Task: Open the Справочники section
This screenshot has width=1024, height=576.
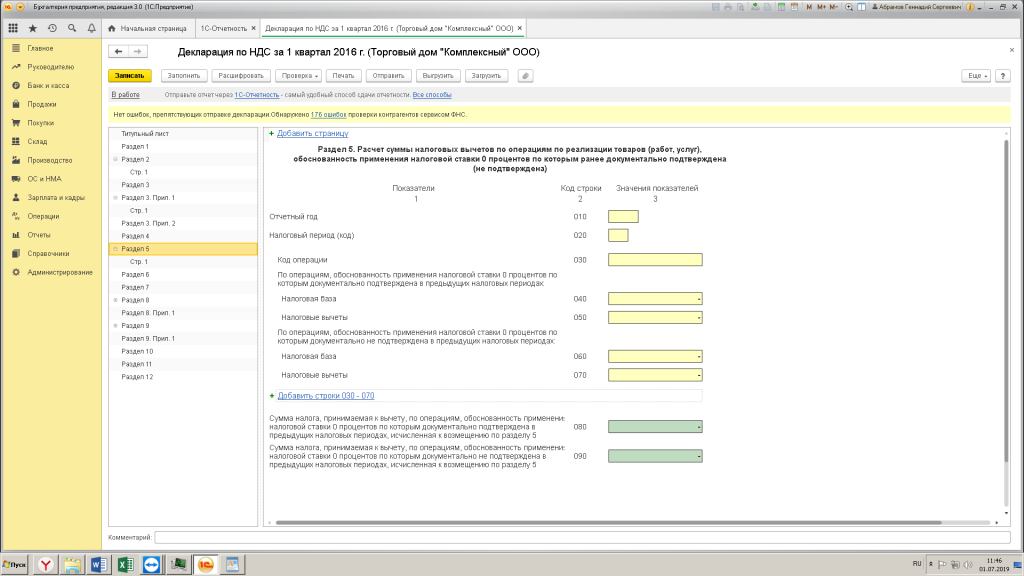Action: [48, 253]
